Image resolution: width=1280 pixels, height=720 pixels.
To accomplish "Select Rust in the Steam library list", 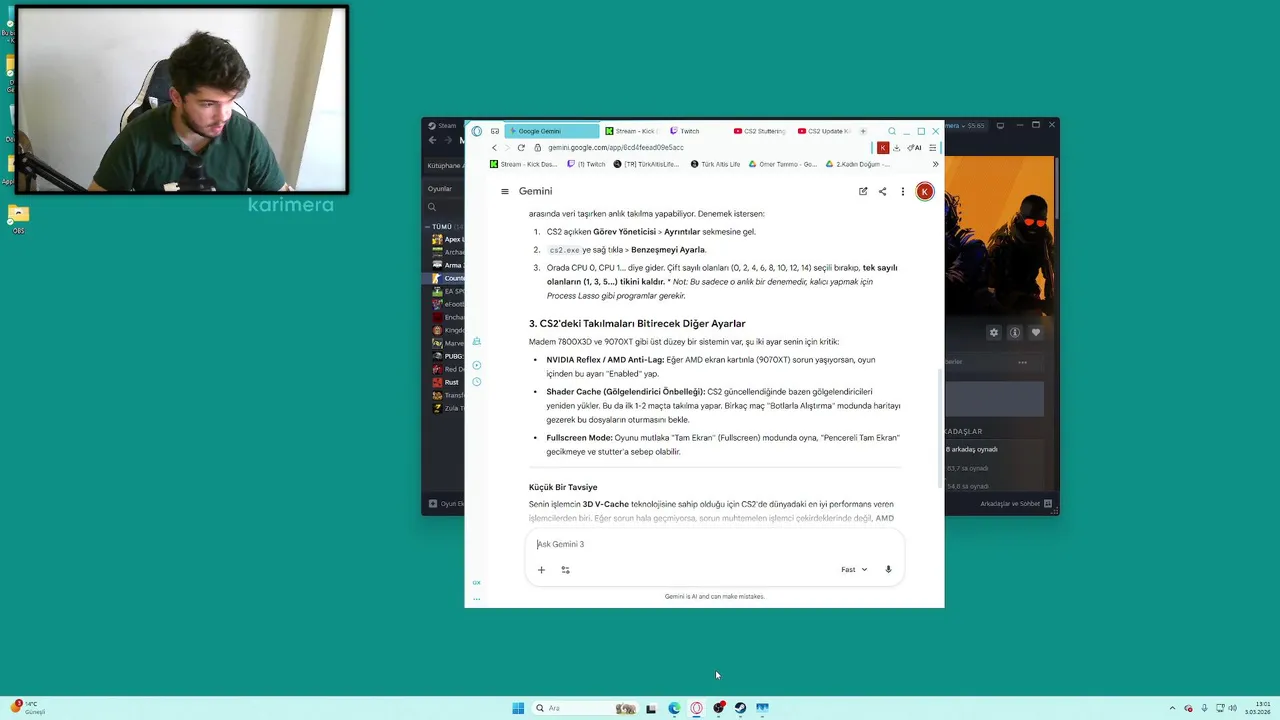I will (446, 382).
